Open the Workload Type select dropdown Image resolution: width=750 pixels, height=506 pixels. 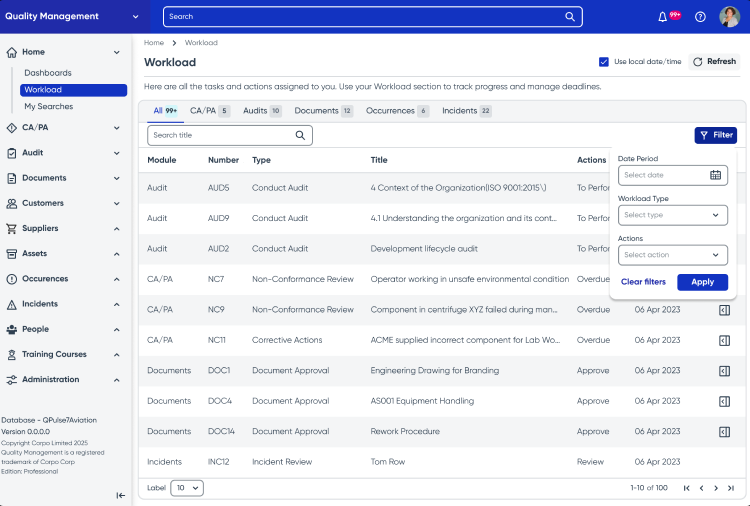(673, 215)
